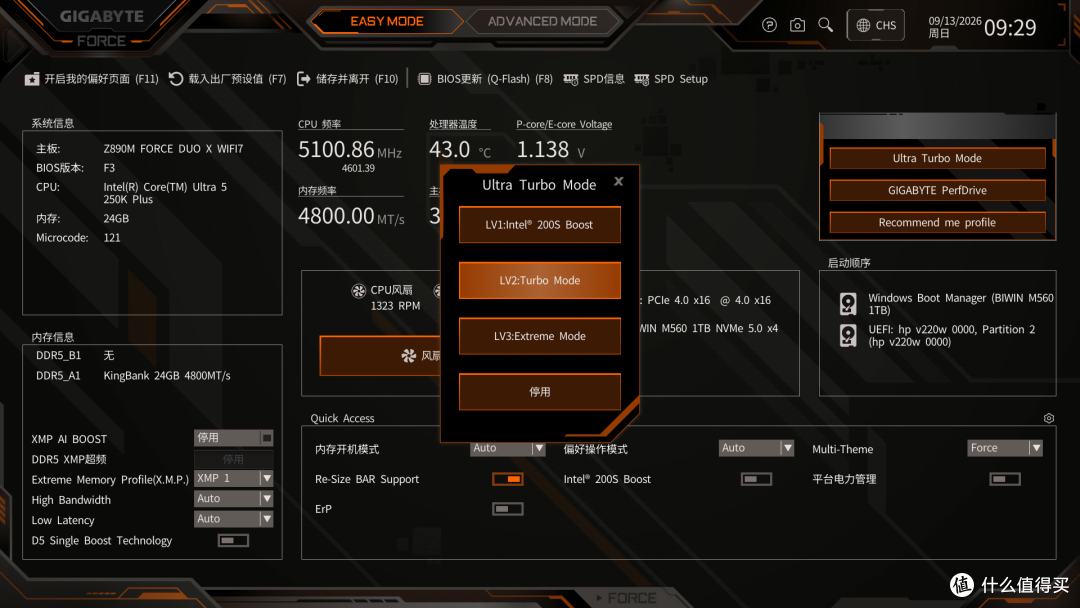Click the Intel Core Ultra 5 250K Plus text
Viewport: 1080px width, 608px height.
pos(165,193)
